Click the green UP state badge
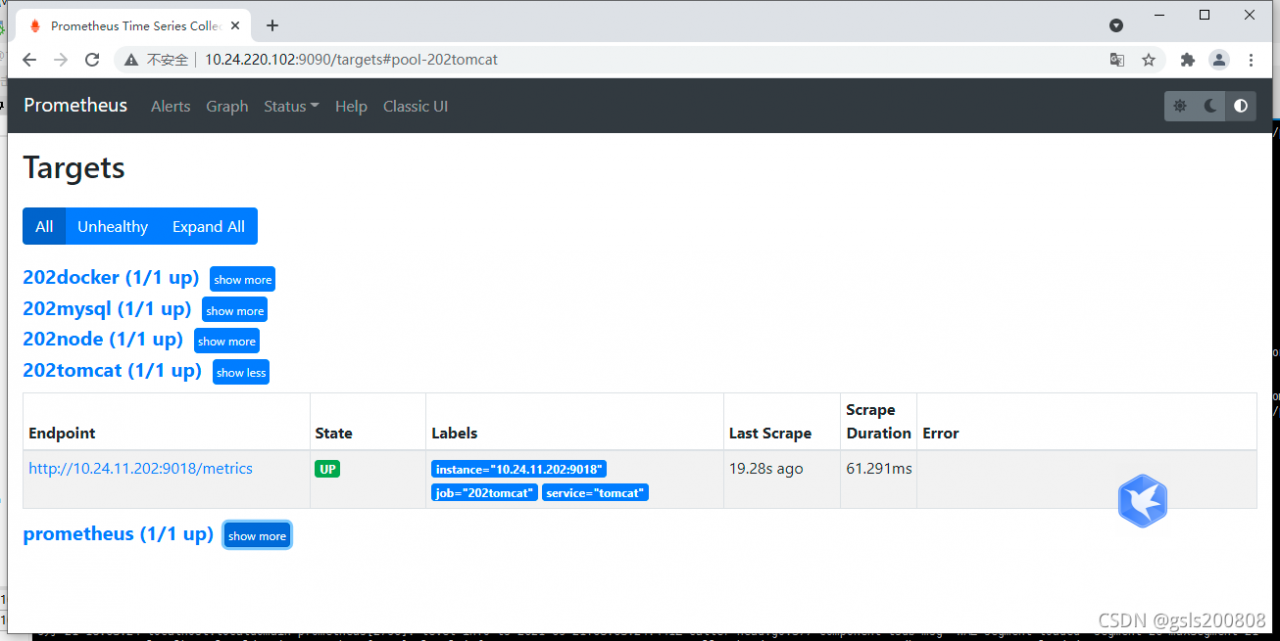 tap(327, 469)
